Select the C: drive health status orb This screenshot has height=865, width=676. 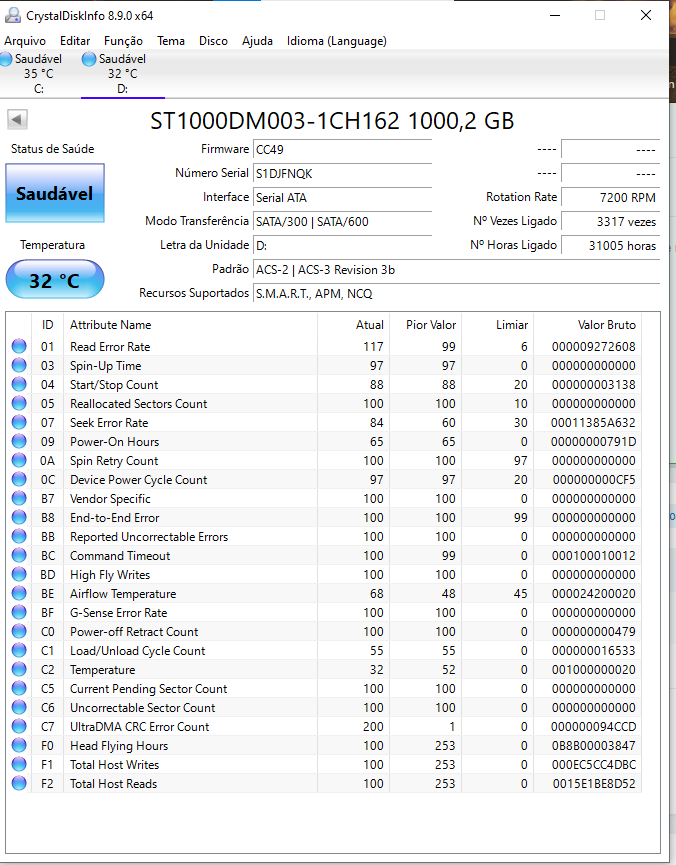(6, 59)
